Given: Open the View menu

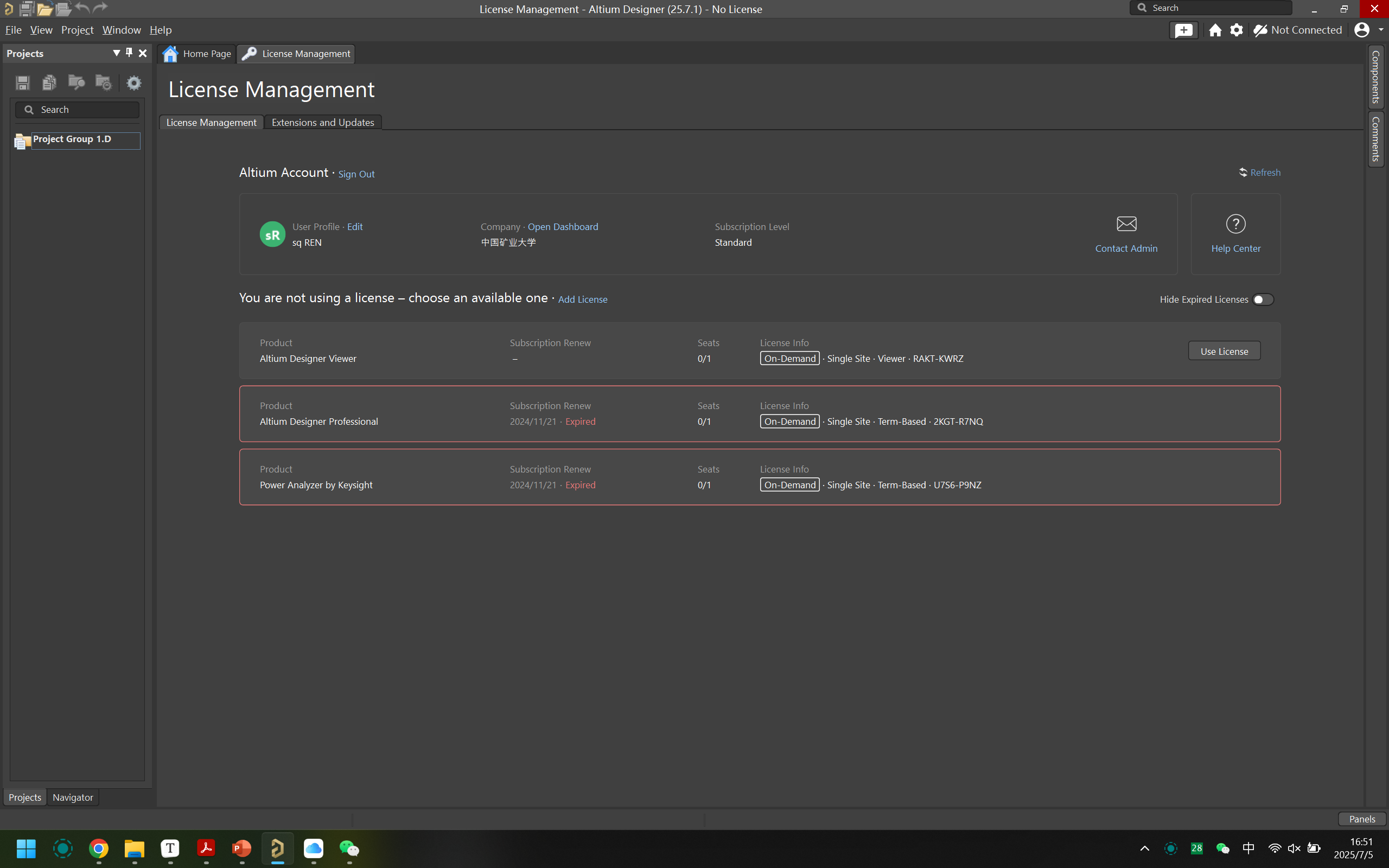Looking at the screenshot, I should pos(41,30).
